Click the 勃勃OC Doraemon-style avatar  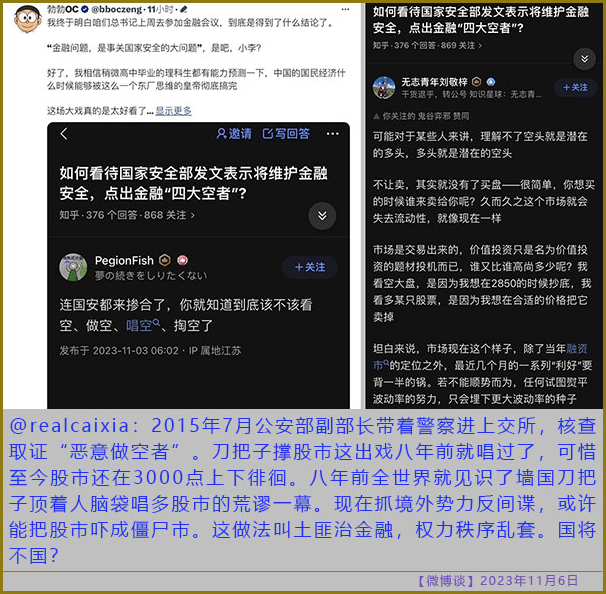click(x=27, y=19)
